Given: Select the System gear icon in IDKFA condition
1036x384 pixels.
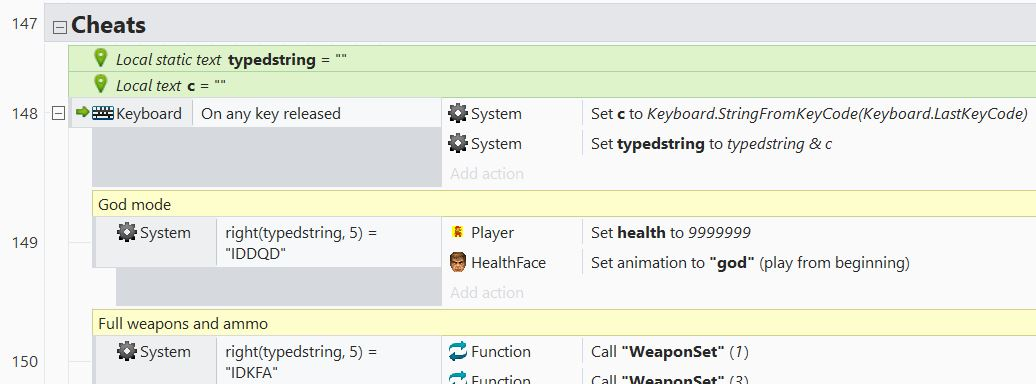Looking at the screenshot, I should point(126,351).
